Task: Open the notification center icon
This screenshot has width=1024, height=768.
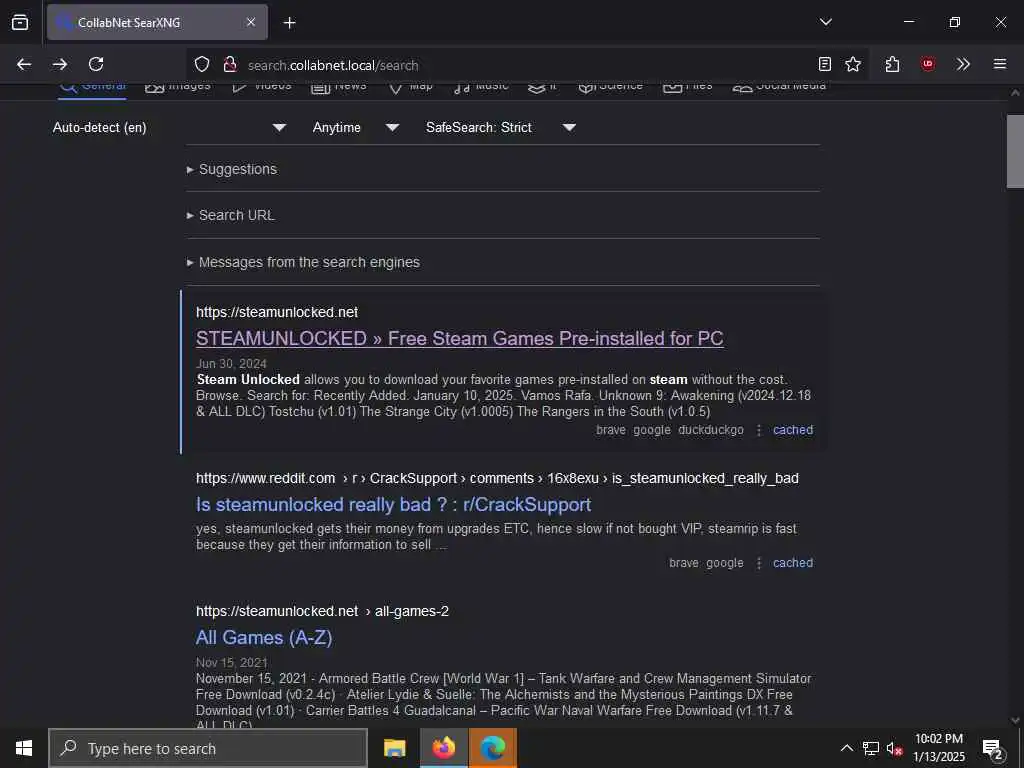Action: 993,748
